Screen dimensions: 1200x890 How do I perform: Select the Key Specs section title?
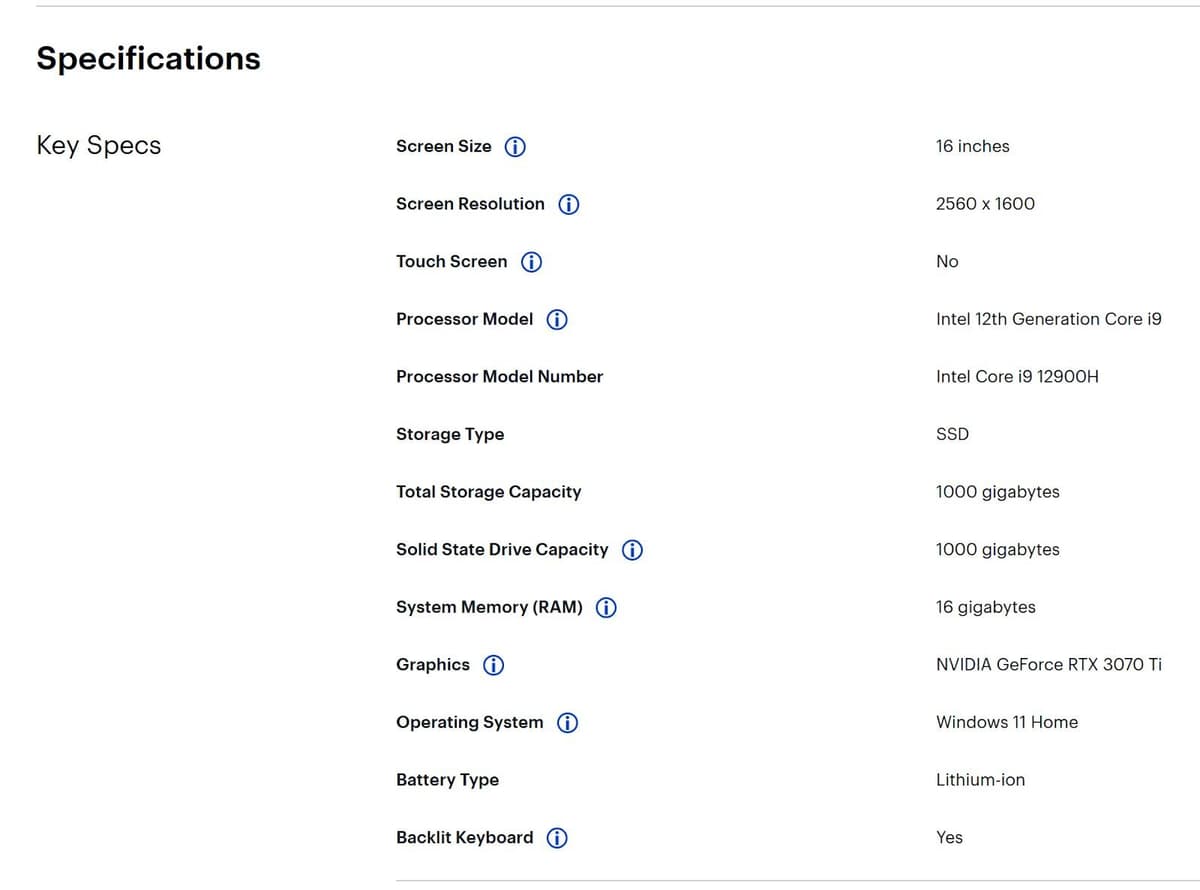coord(98,145)
